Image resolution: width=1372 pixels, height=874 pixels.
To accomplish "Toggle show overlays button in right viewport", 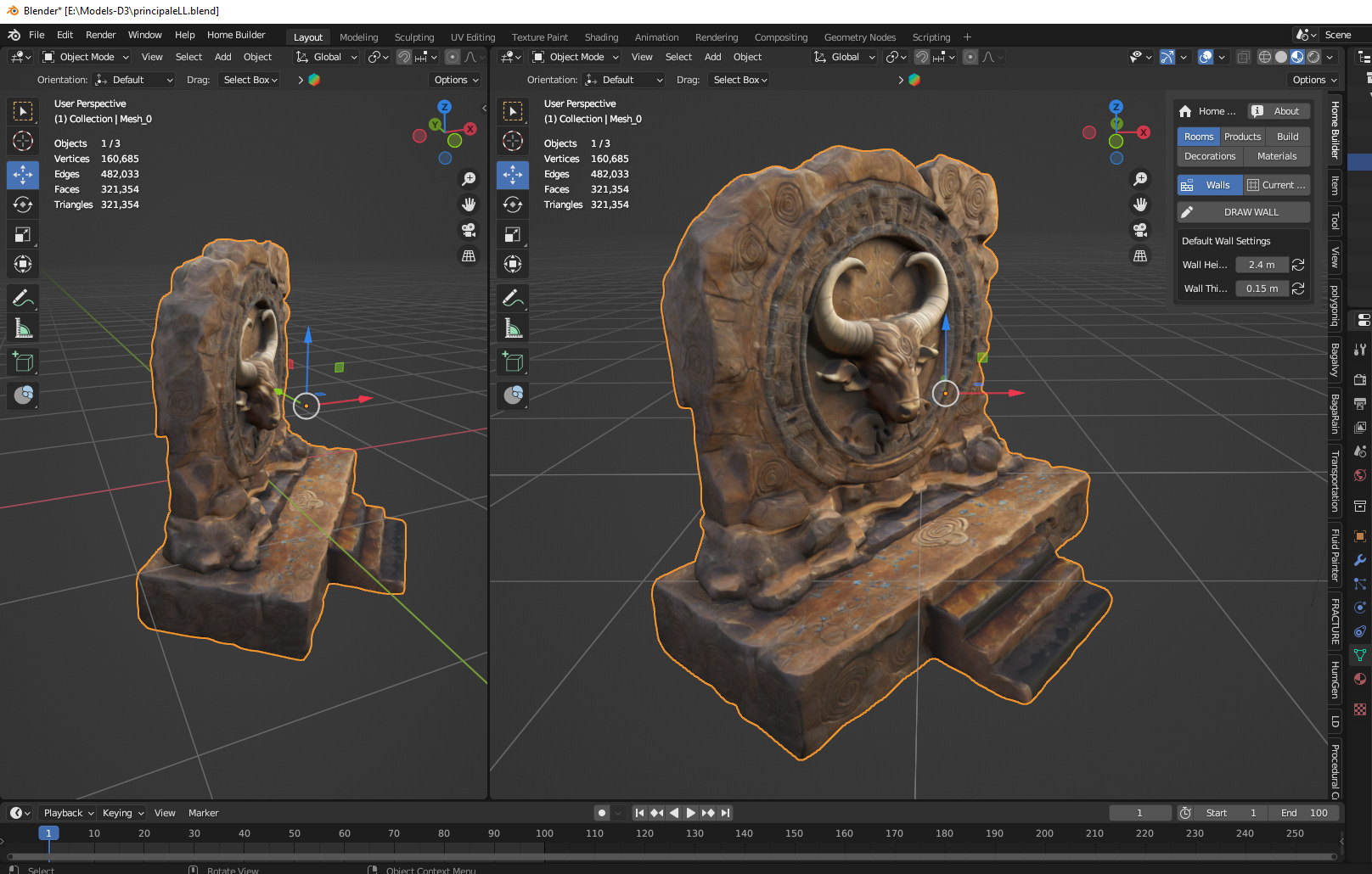I will (x=1206, y=57).
